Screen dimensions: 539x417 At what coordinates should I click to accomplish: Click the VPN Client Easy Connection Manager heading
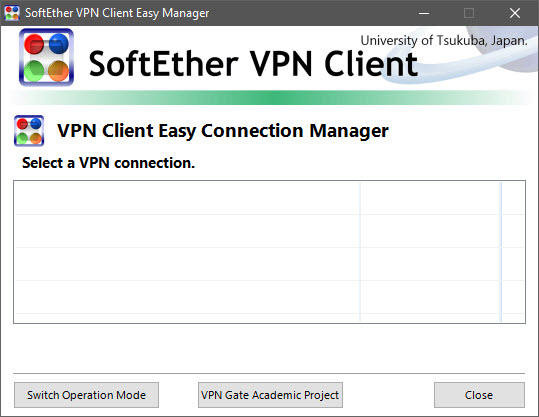pos(223,131)
